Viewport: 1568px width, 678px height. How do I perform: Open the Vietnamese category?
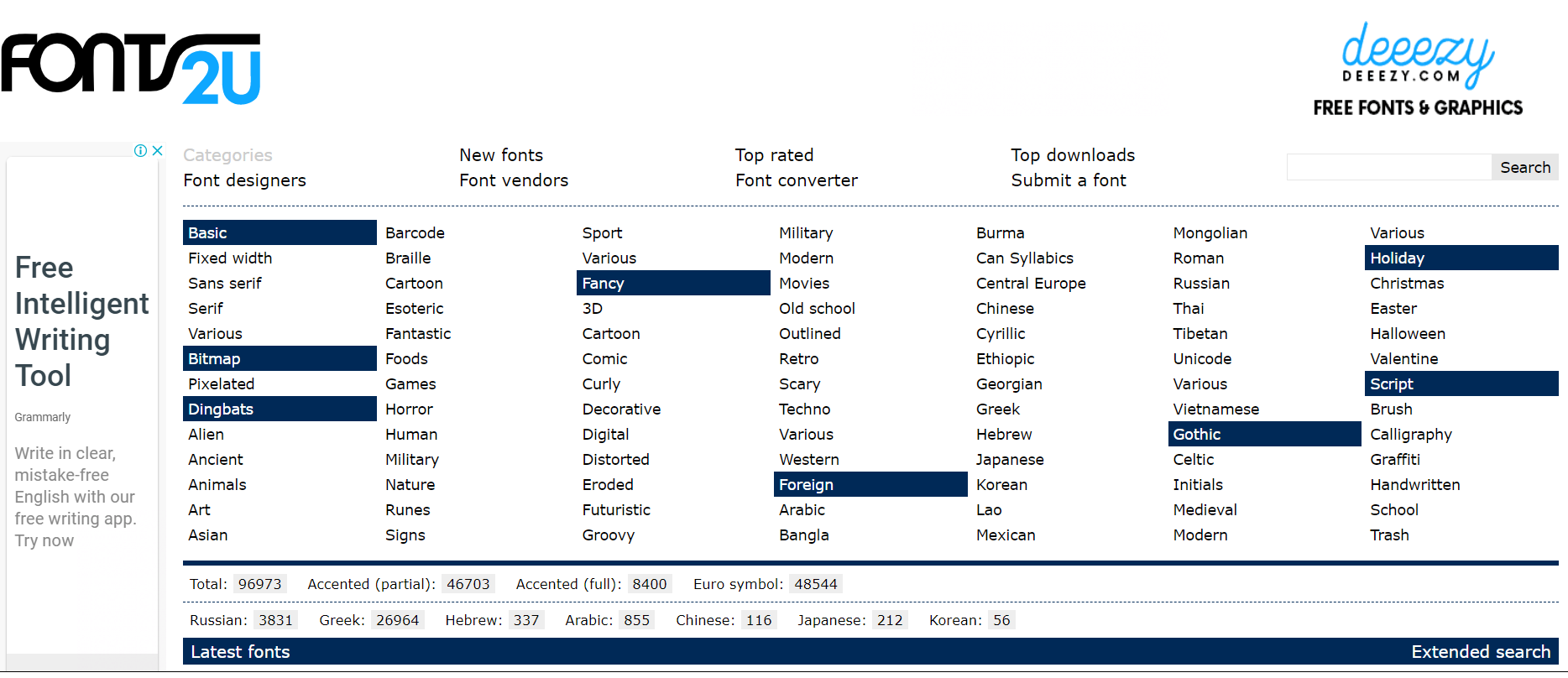(1215, 409)
